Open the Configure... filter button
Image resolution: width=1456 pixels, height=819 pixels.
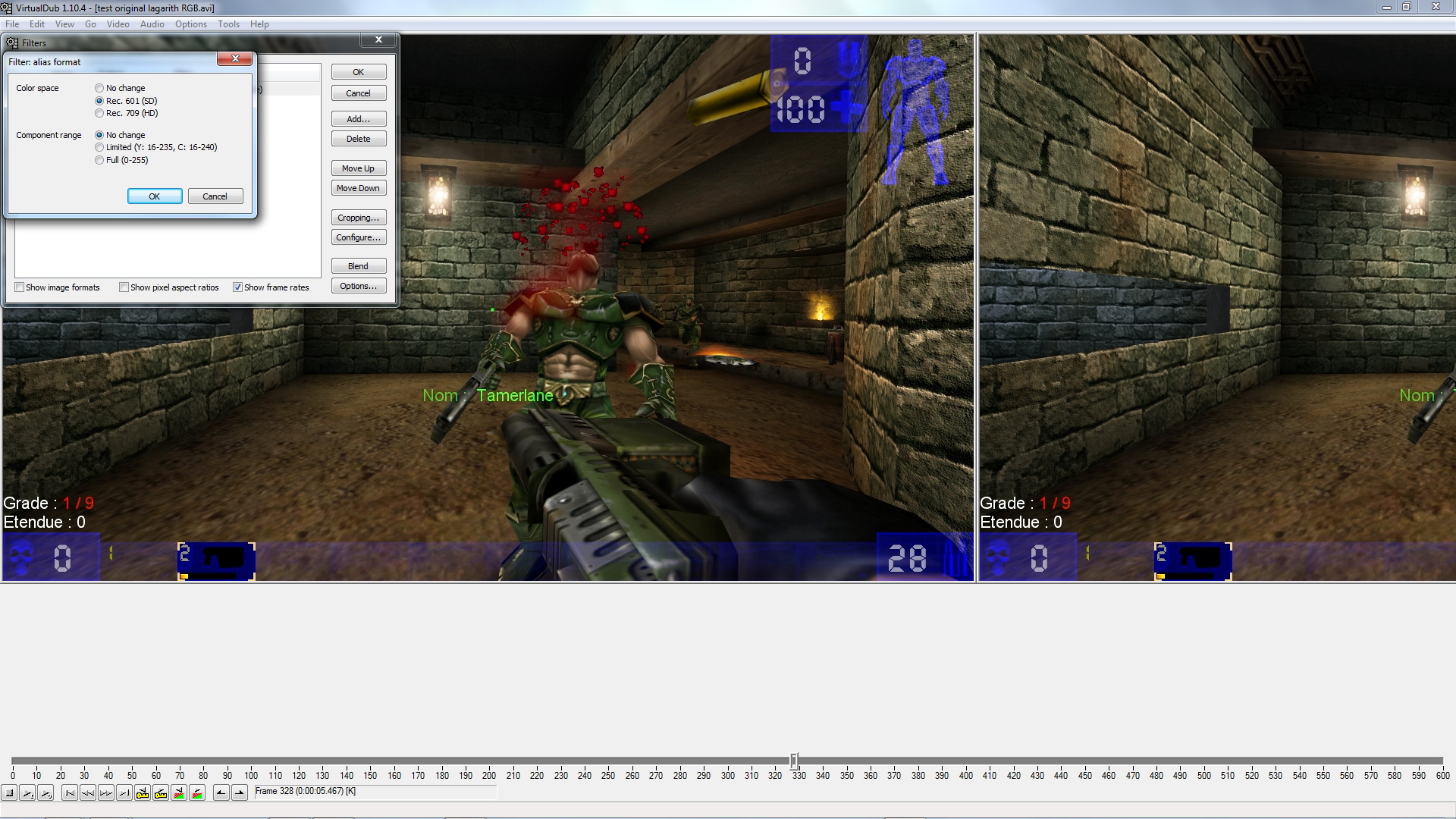pos(359,237)
